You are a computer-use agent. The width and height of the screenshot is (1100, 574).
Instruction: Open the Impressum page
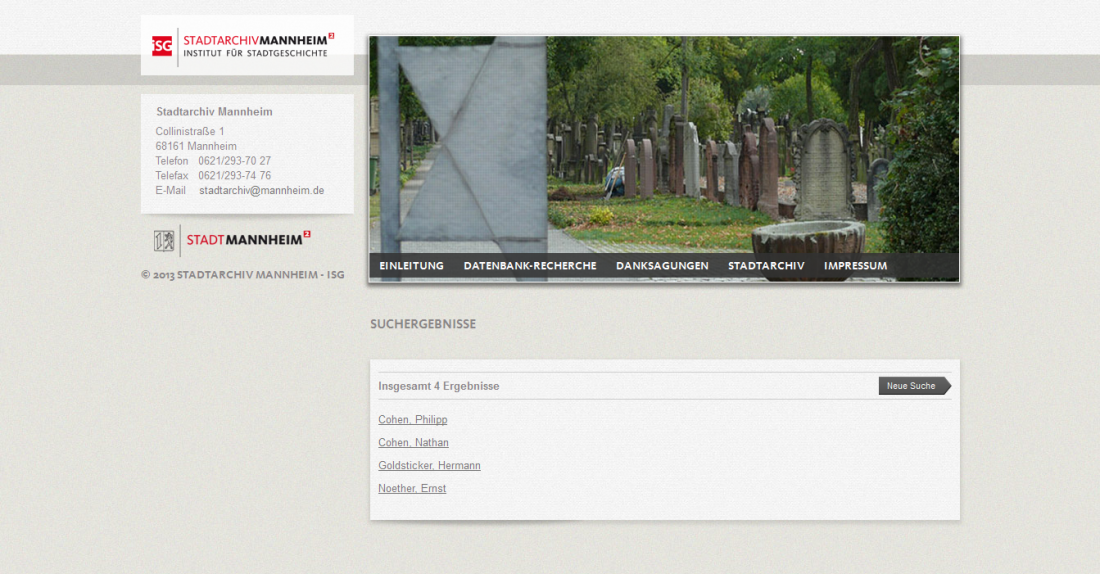(x=855, y=266)
